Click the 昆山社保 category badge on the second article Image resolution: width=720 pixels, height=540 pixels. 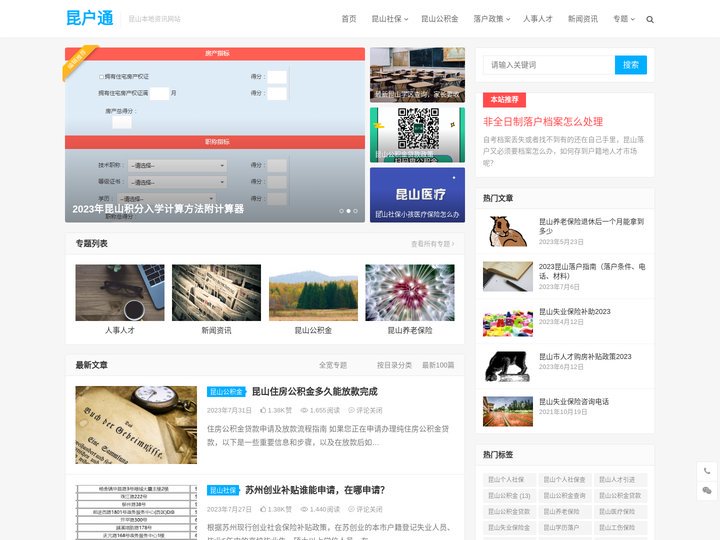[223, 490]
